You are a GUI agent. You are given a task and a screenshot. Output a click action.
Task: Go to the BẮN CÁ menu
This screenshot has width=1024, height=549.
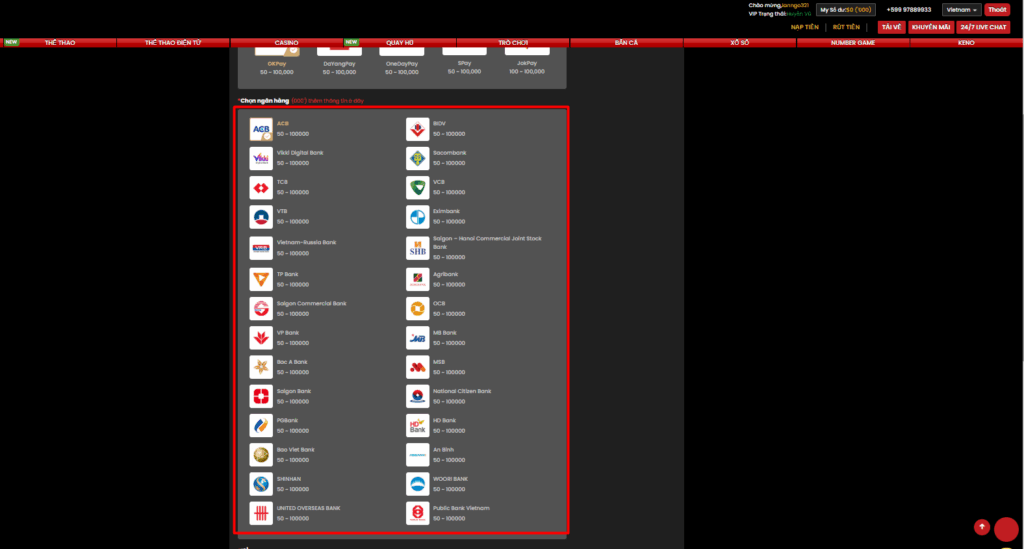tap(626, 42)
